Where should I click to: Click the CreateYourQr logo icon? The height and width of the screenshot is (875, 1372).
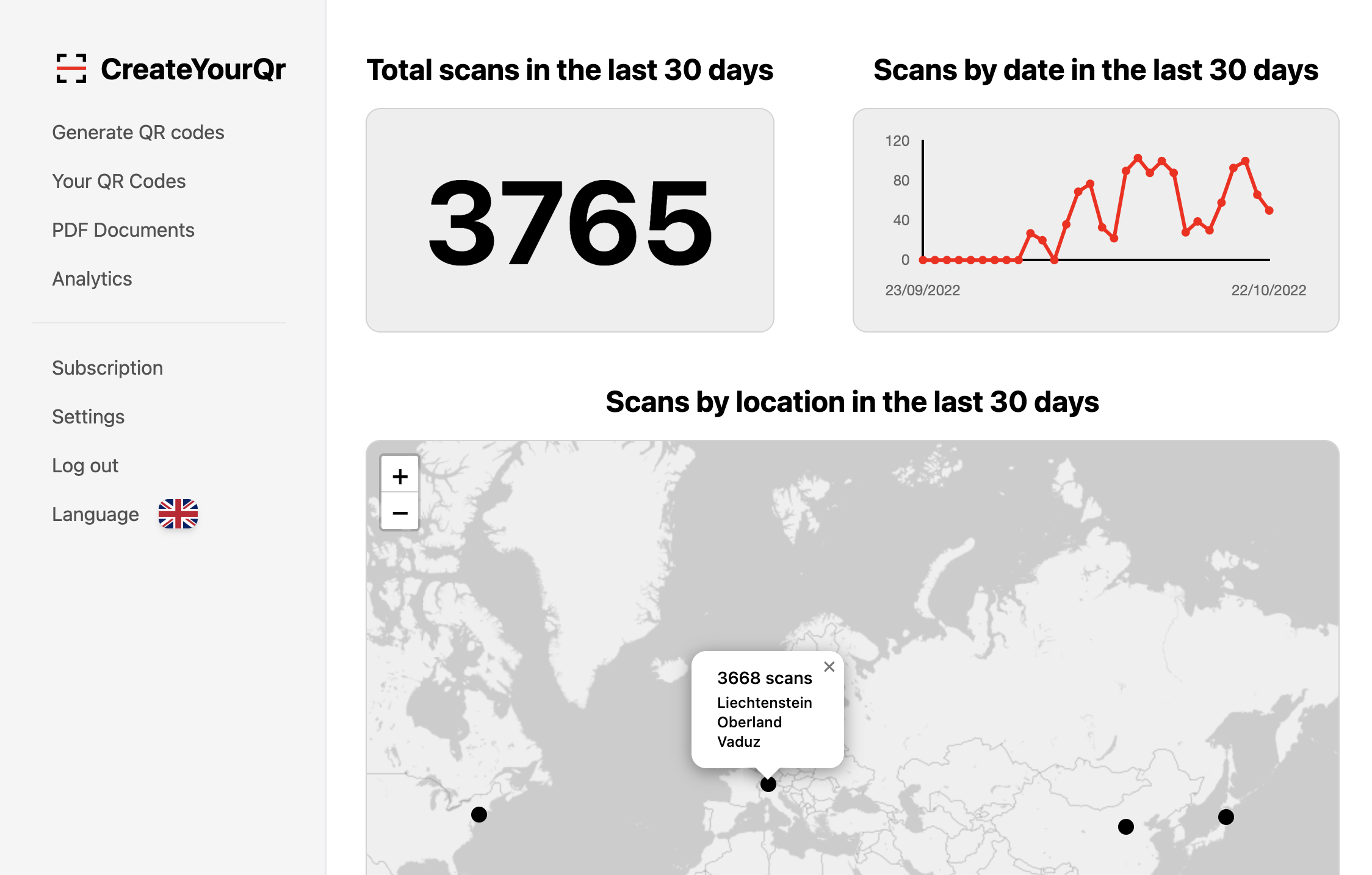(72, 71)
